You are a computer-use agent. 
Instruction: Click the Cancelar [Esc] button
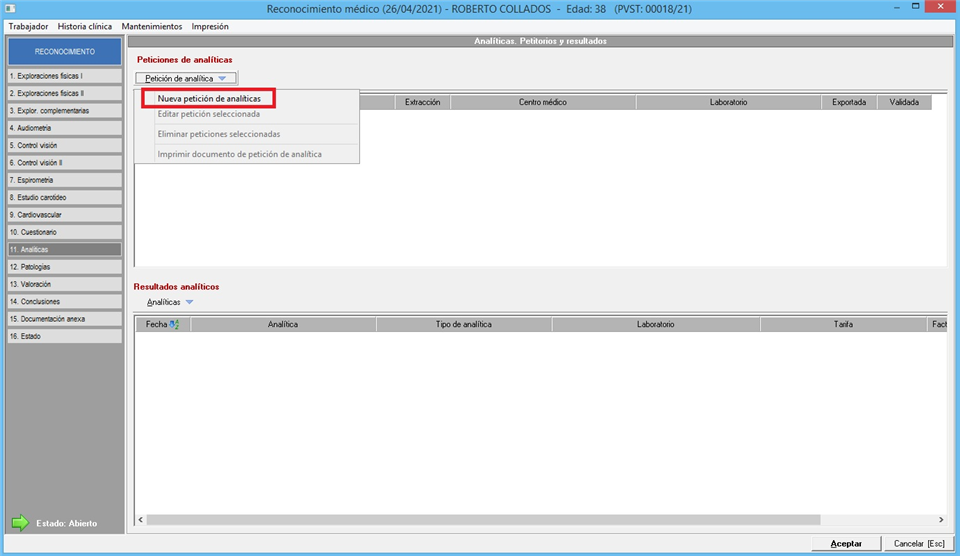pos(916,544)
